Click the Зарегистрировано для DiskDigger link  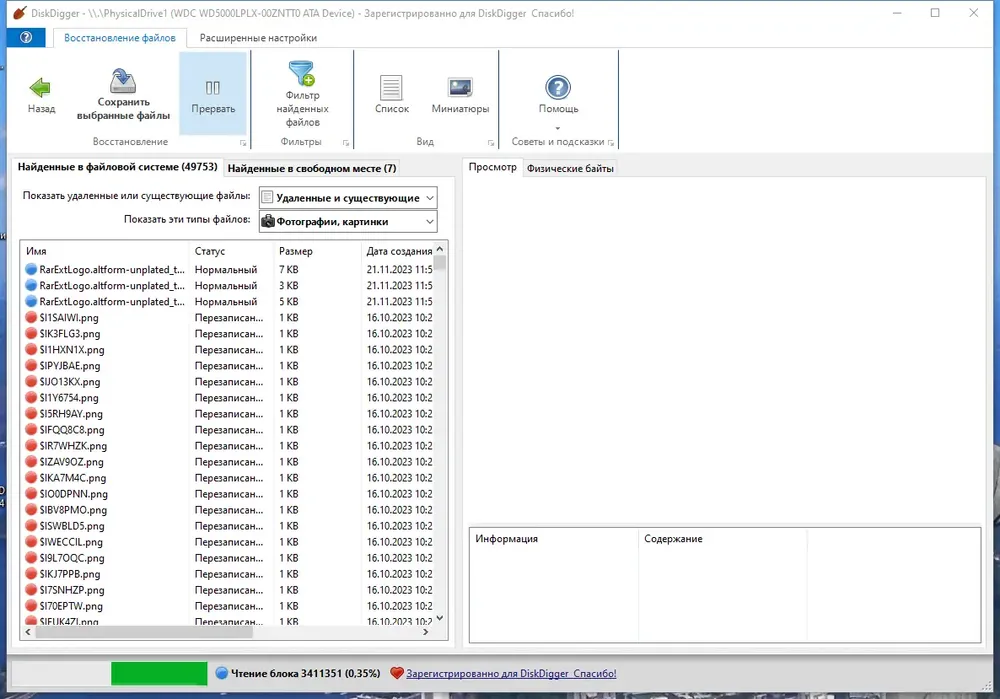point(511,673)
